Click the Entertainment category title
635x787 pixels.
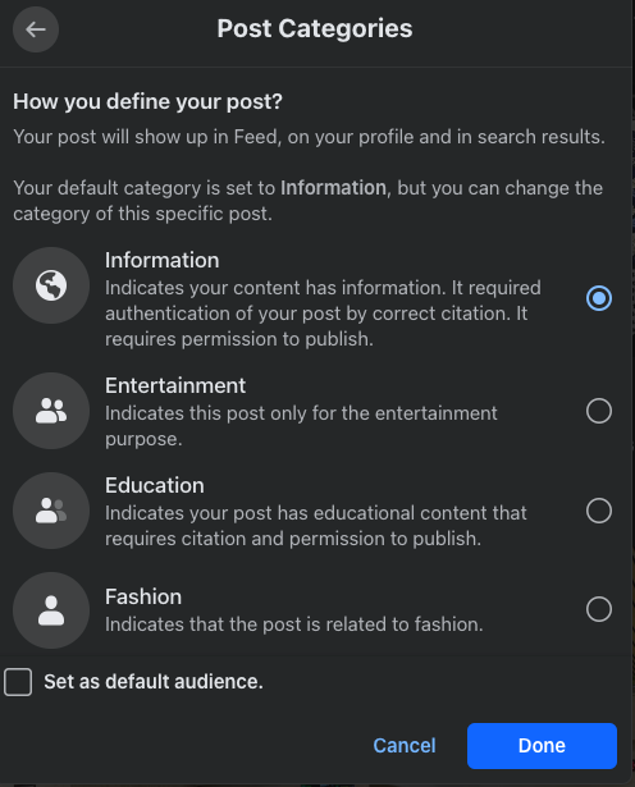(175, 385)
